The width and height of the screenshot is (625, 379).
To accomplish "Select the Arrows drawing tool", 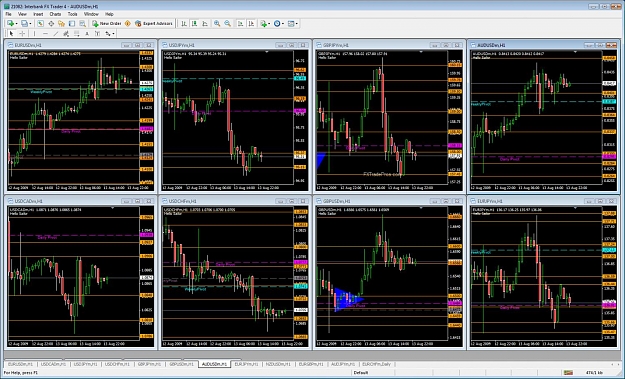I will (108, 33).
